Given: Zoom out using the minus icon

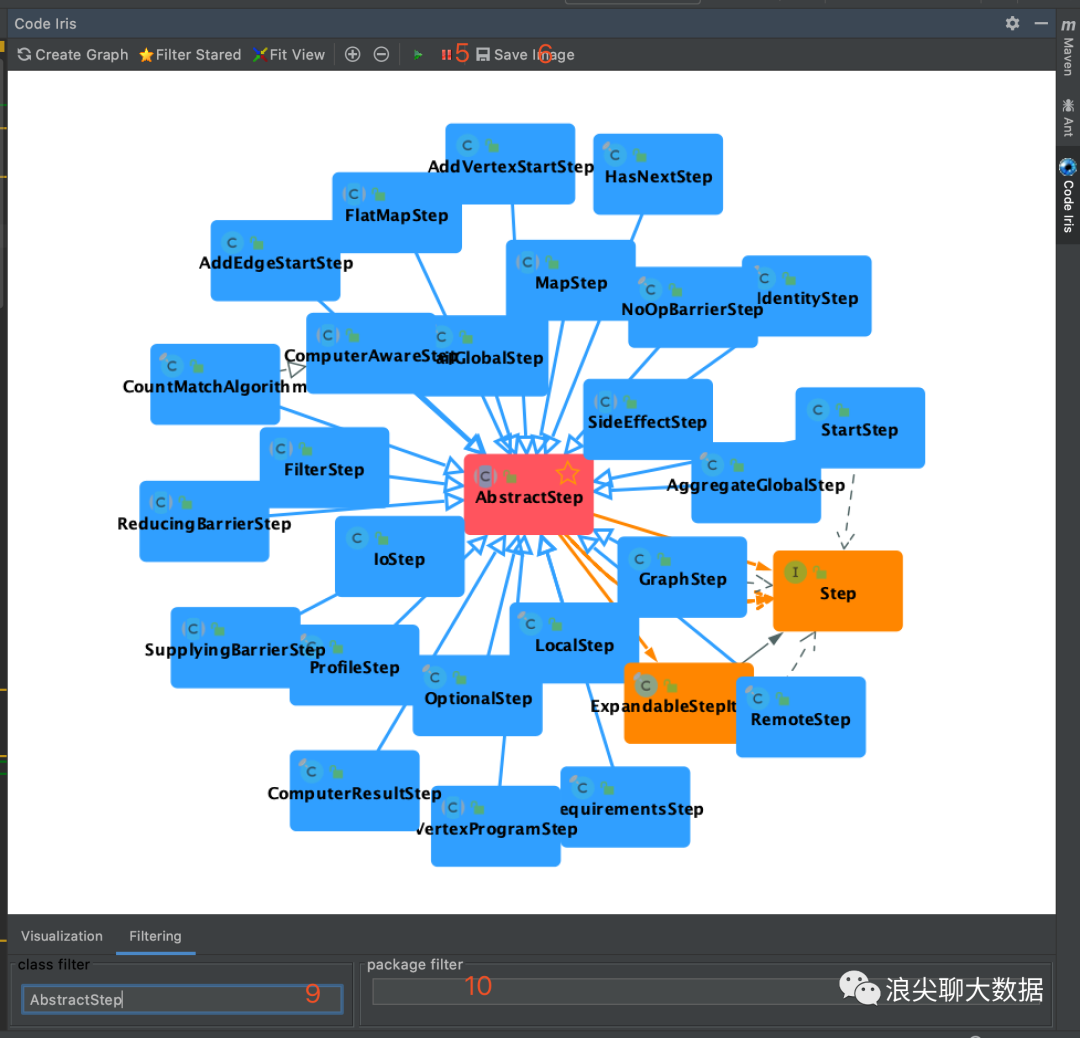Looking at the screenshot, I should 382,54.
